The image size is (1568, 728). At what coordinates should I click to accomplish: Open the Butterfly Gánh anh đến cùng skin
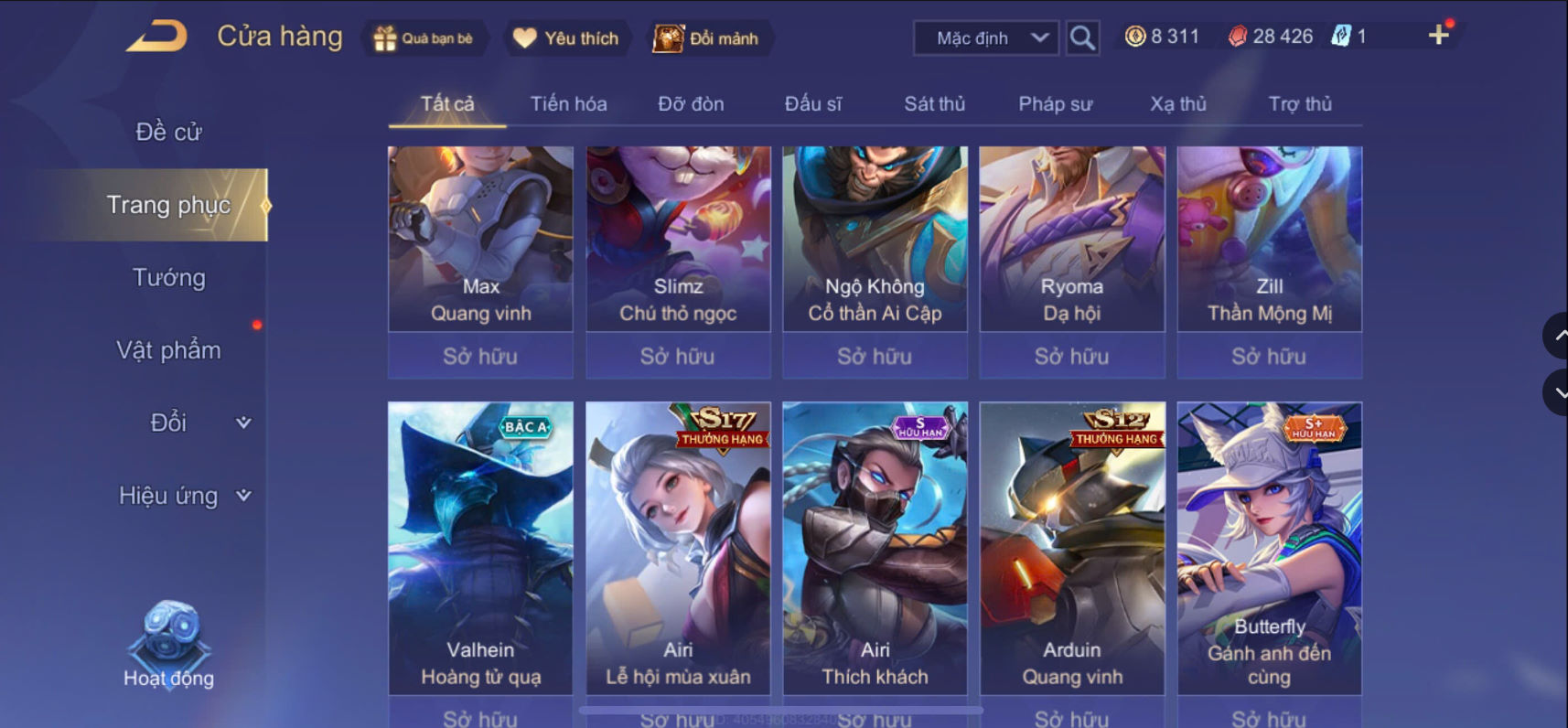(x=1269, y=549)
